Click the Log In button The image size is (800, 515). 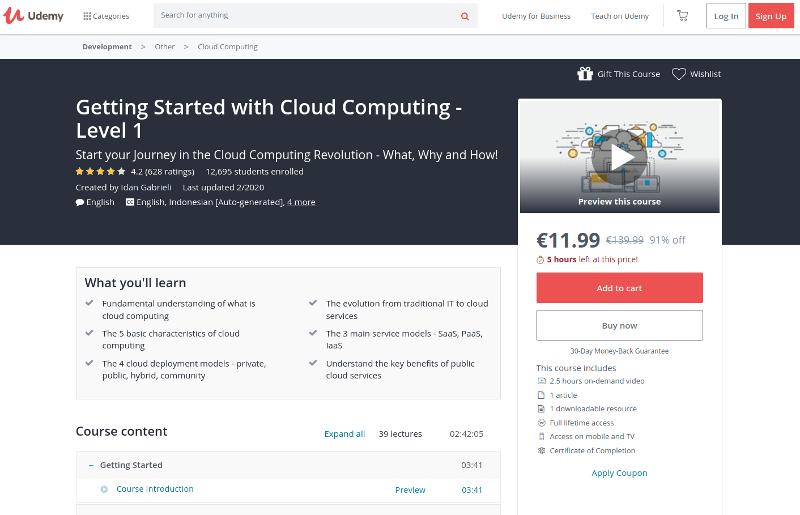tap(726, 16)
